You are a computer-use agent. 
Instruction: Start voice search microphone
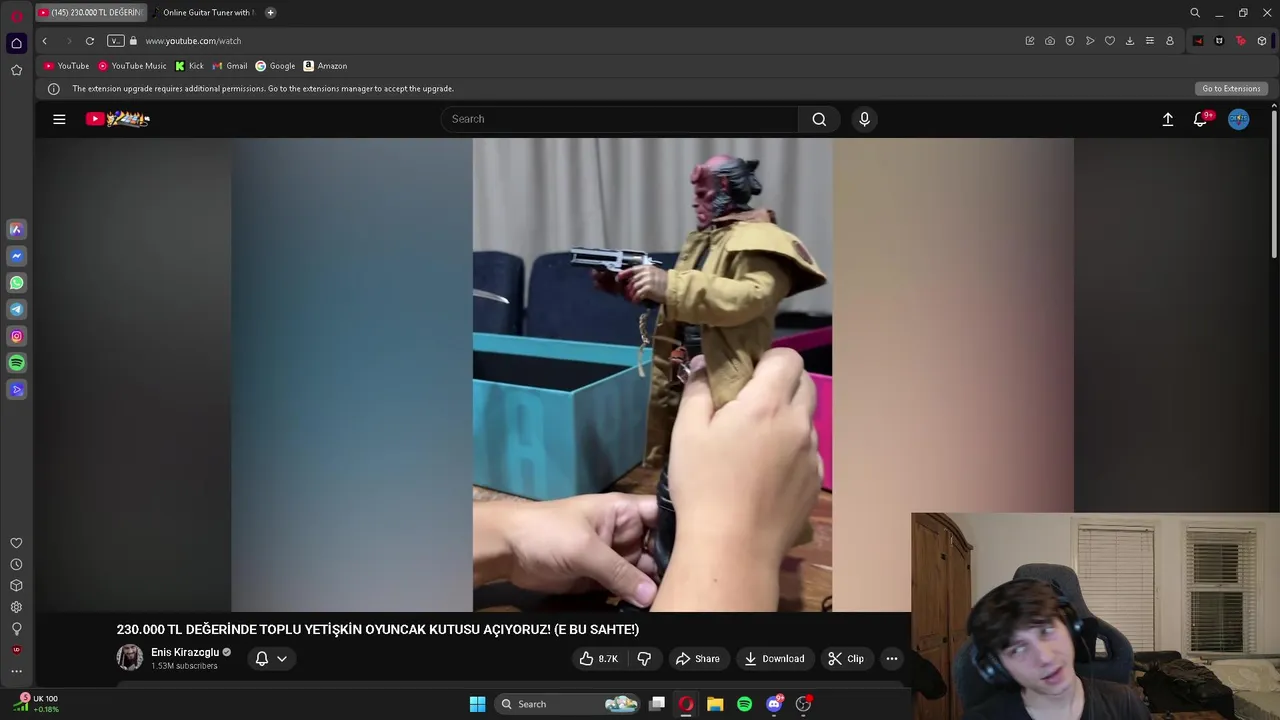click(x=865, y=119)
